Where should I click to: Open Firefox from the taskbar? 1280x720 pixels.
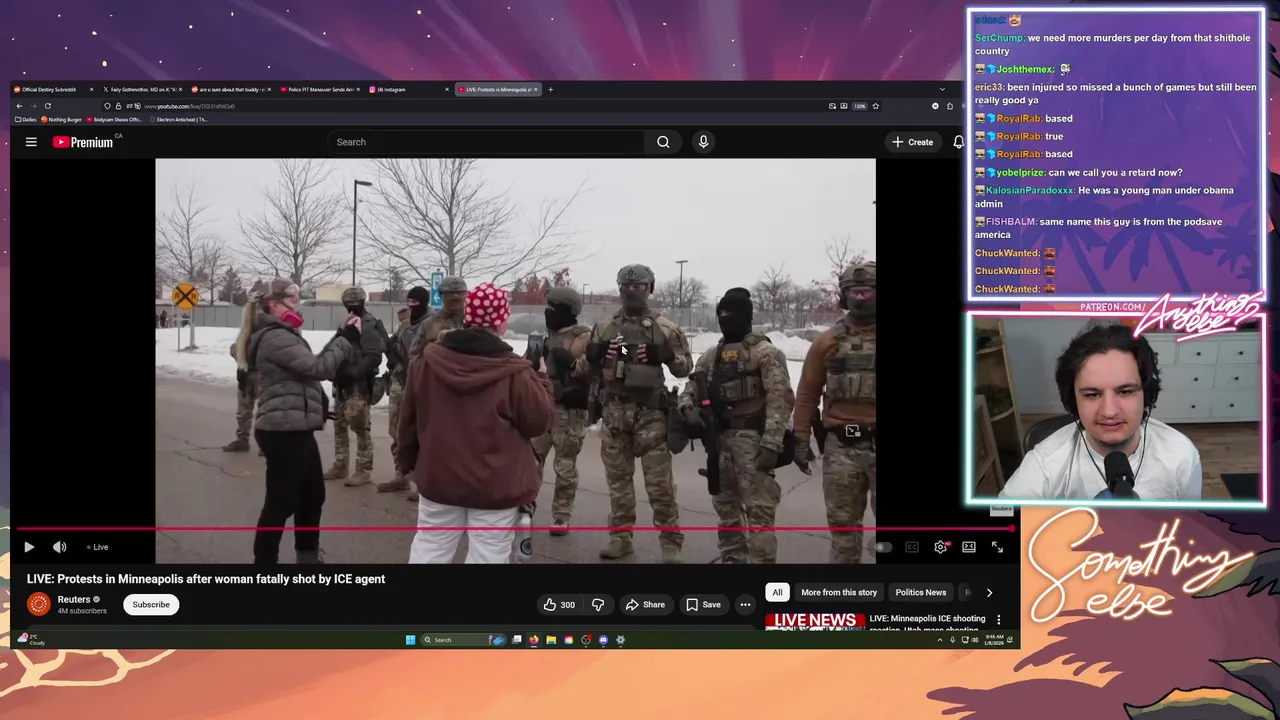(x=534, y=640)
